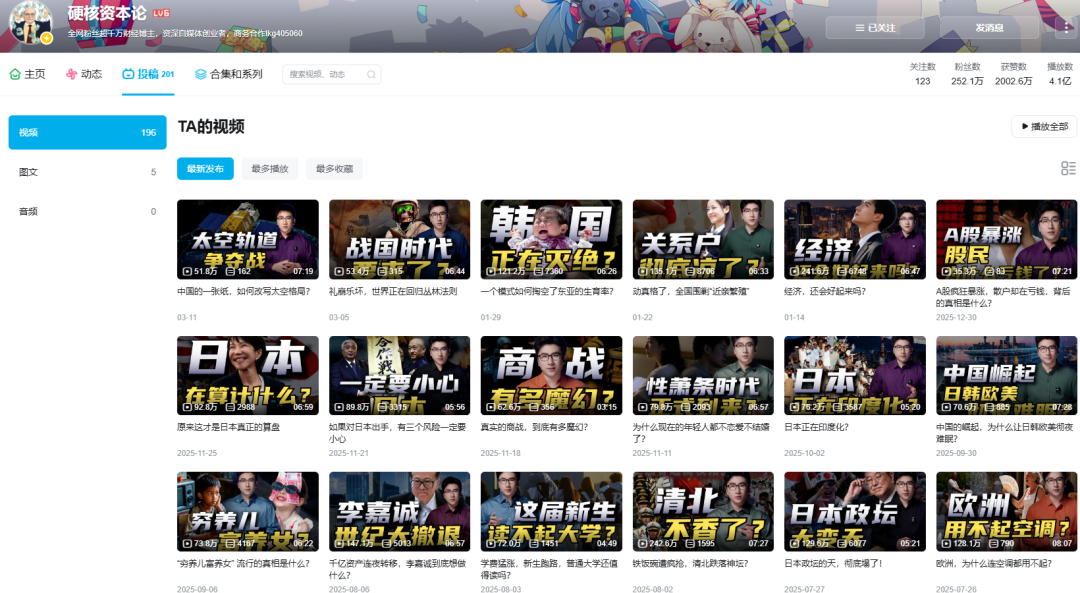Sort videos by 最多播放
The height and width of the screenshot is (593, 1080).
pyautogui.click(x=270, y=169)
